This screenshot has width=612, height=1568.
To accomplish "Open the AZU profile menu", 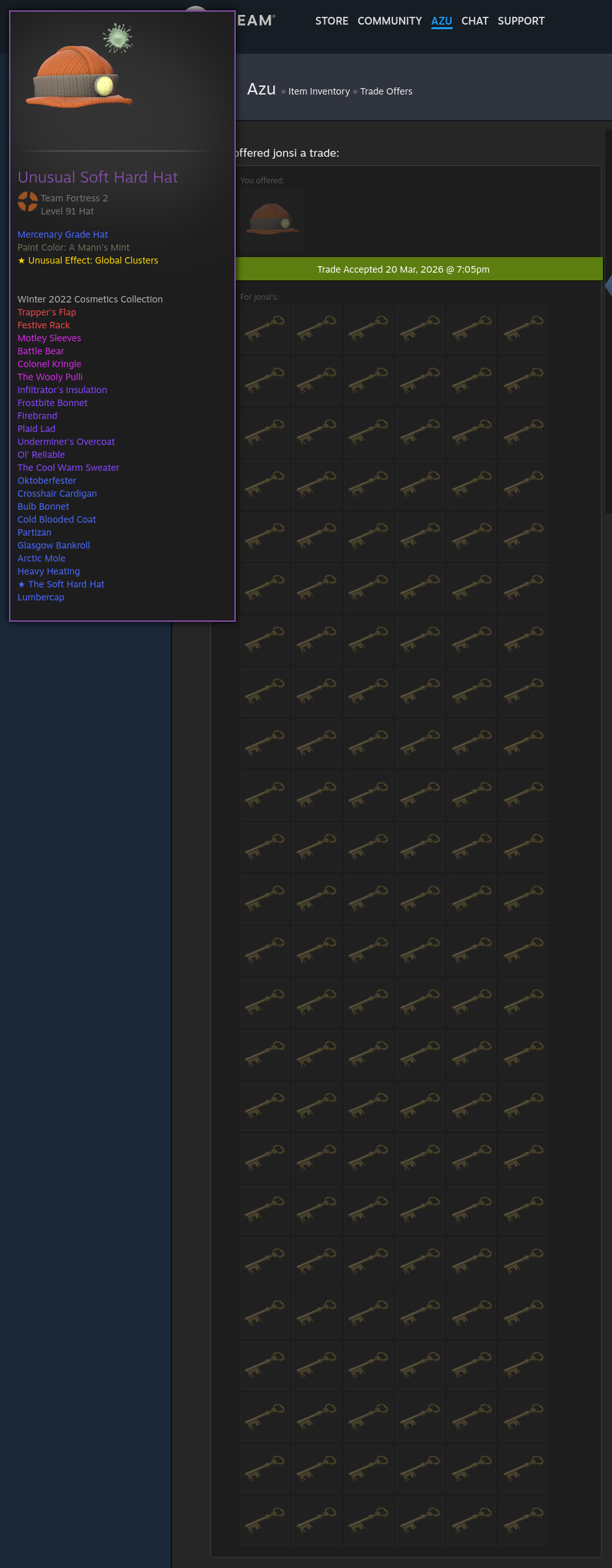I will pyautogui.click(x=442, y=21).
